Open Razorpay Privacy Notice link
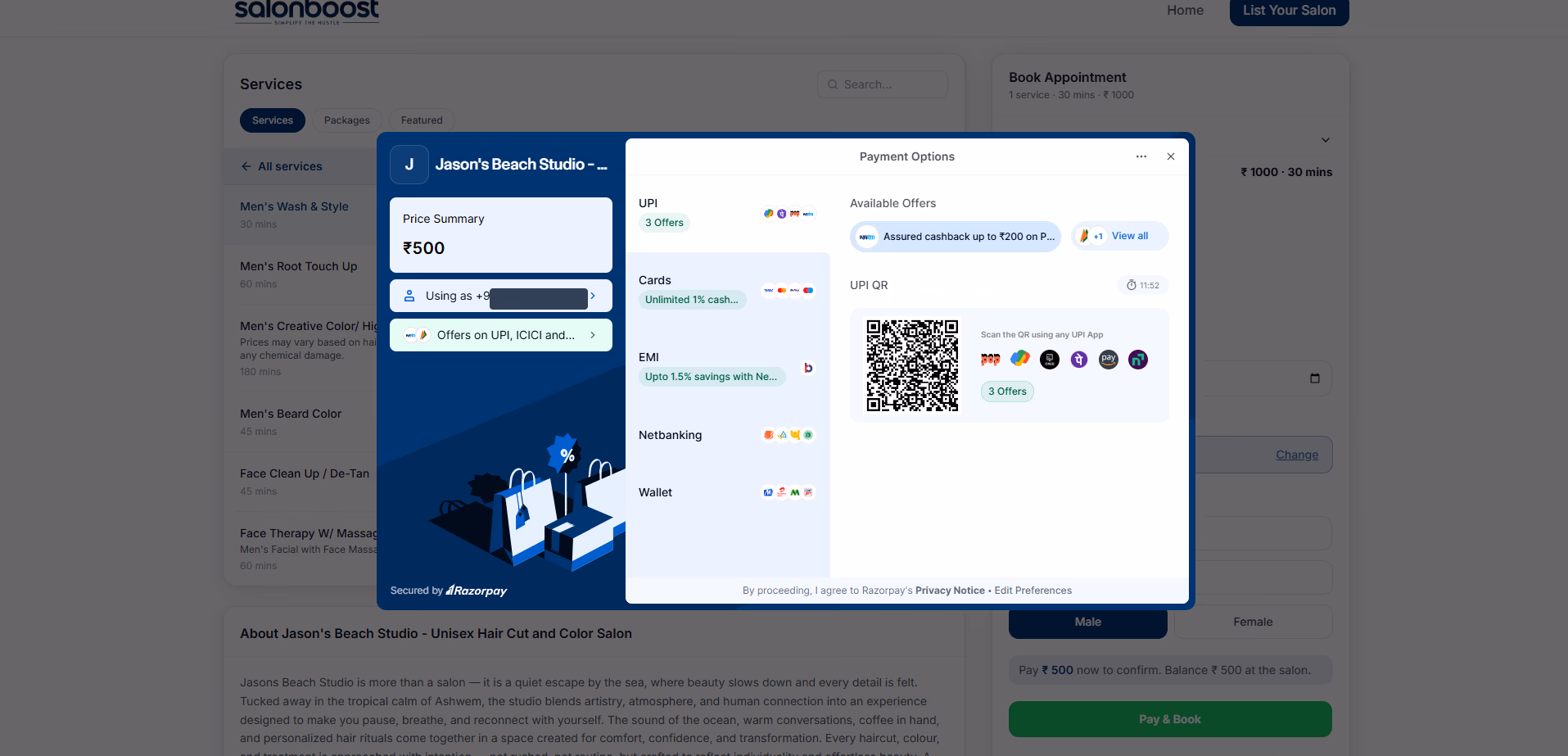1568x756 pixels. [x=950, y=591]
